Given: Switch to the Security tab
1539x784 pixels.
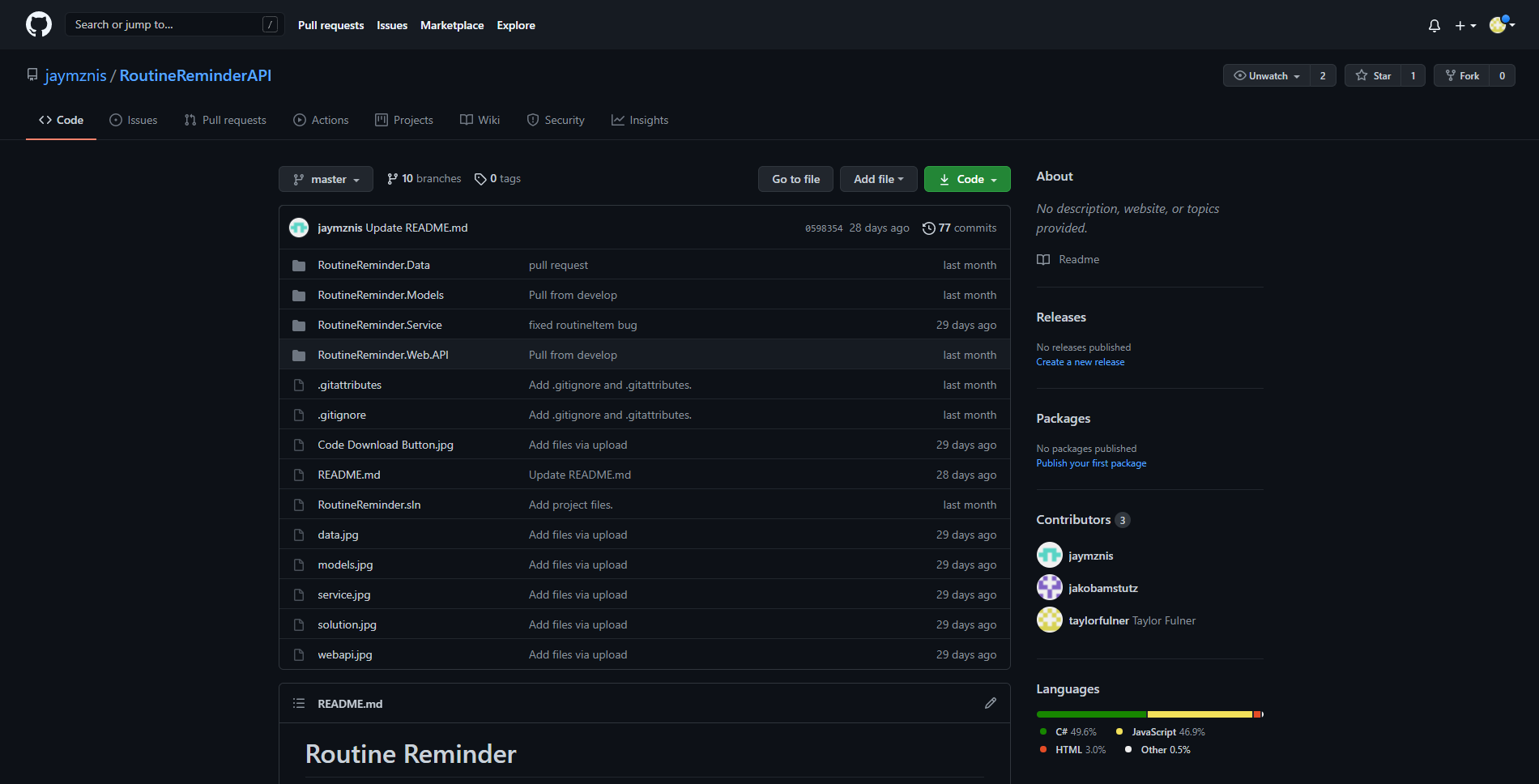Looking at the screenshot, I should click(556, 120).
